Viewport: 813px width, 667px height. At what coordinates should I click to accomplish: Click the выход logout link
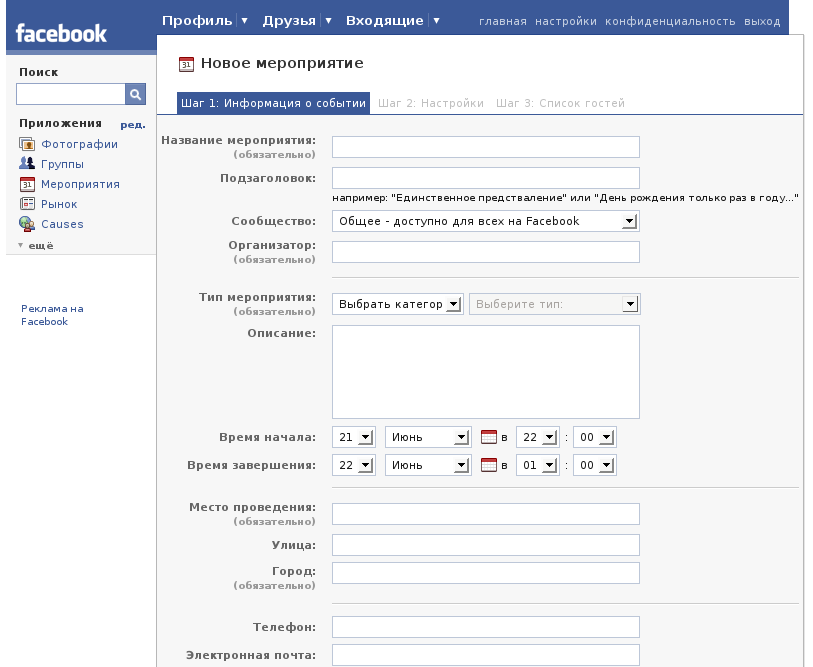coord(762,21)
